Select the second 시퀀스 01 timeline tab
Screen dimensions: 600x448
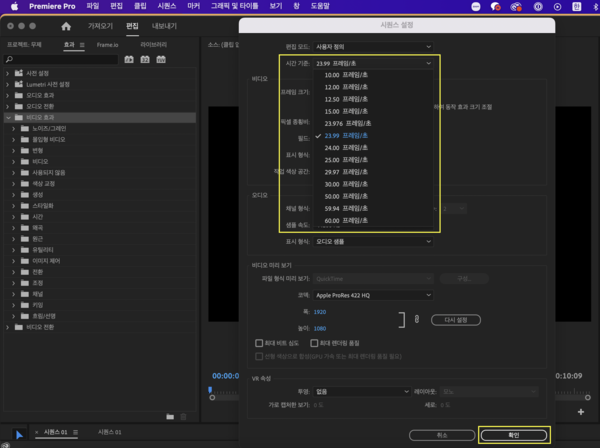(x=109, y=432)
